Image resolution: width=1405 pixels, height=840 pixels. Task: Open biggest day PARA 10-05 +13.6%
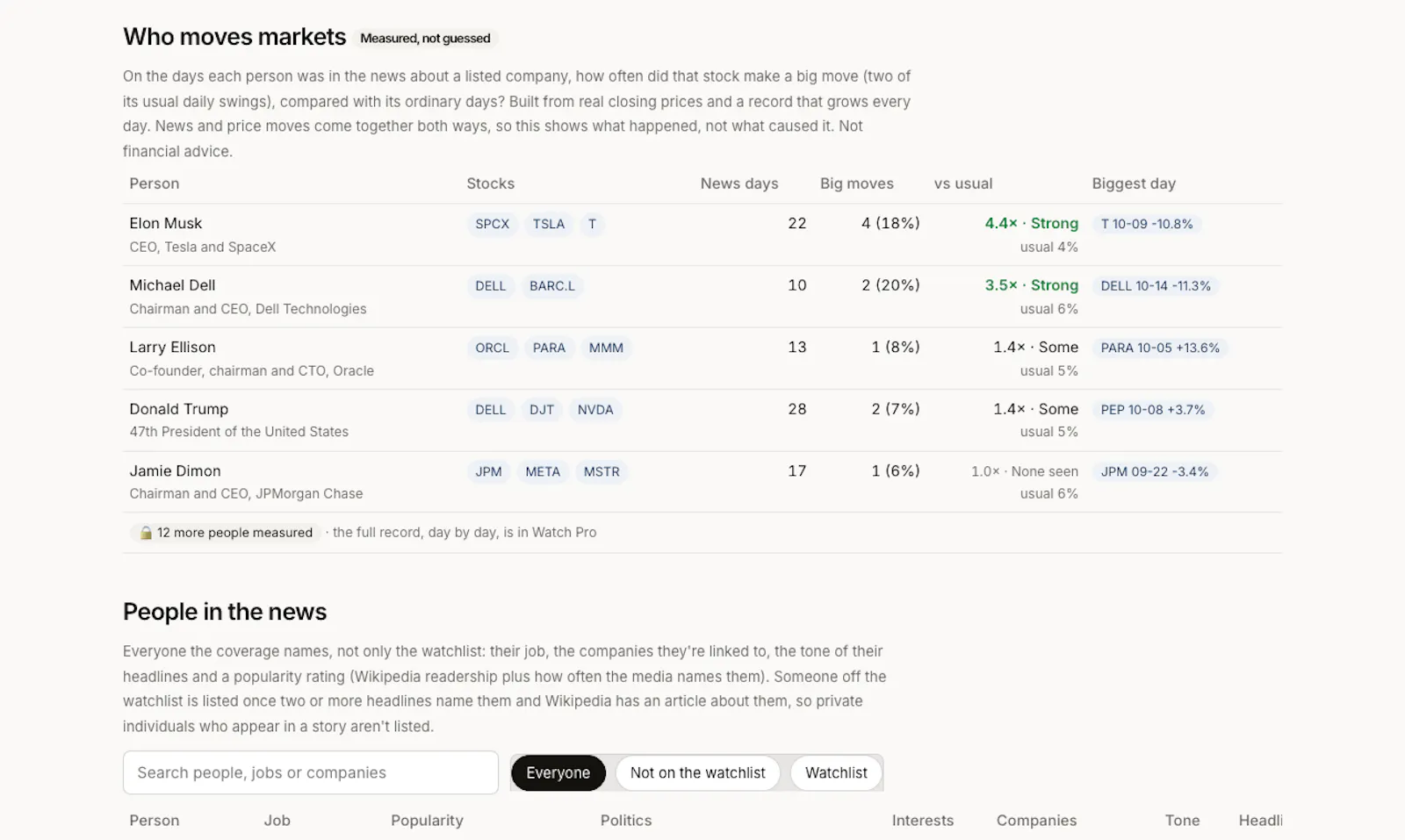[x=1160, y=348]
